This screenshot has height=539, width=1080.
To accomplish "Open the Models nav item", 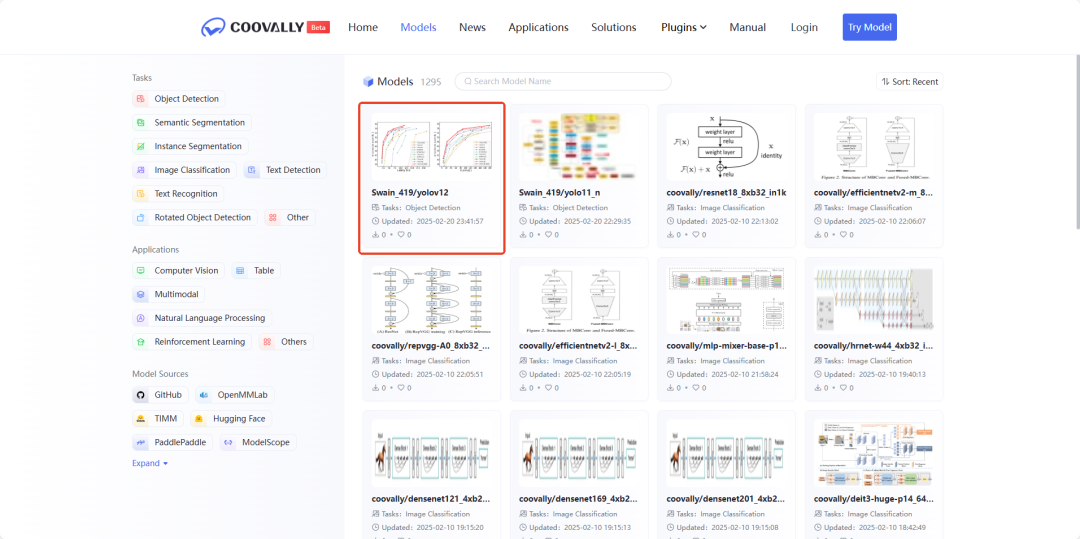I will click(418, 28).
